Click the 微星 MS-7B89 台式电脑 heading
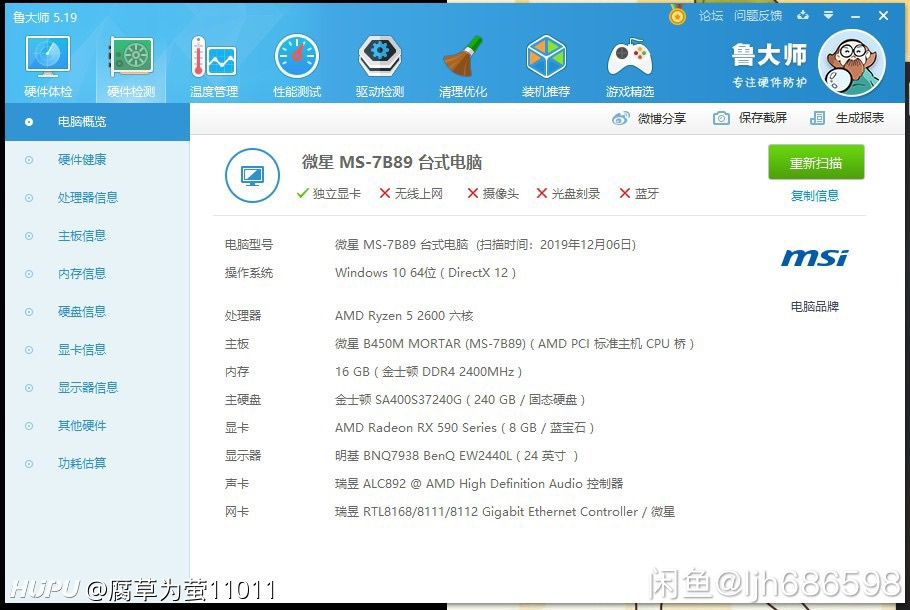Image resolution: width=910 pixels, height=610 pixels. pyautogui.click(x=392, y=162)
